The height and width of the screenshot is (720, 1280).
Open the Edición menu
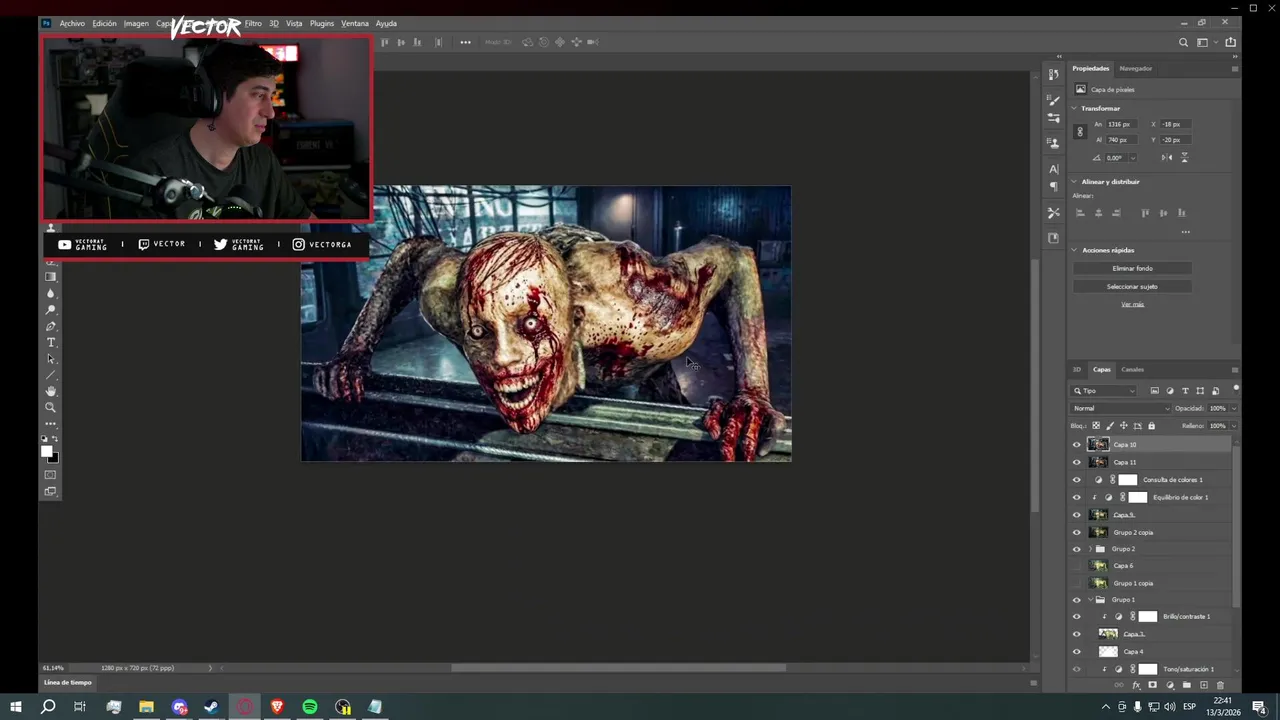coord(105,23)
